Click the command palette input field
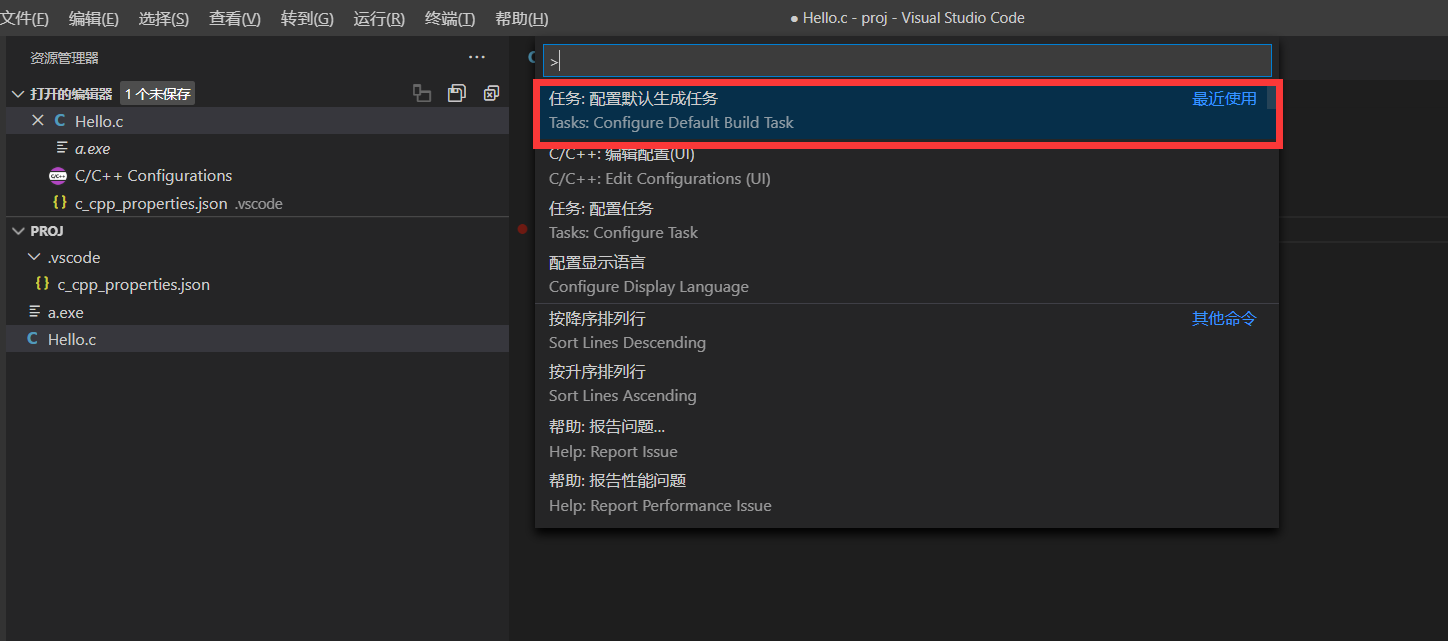 pos(908,61)
